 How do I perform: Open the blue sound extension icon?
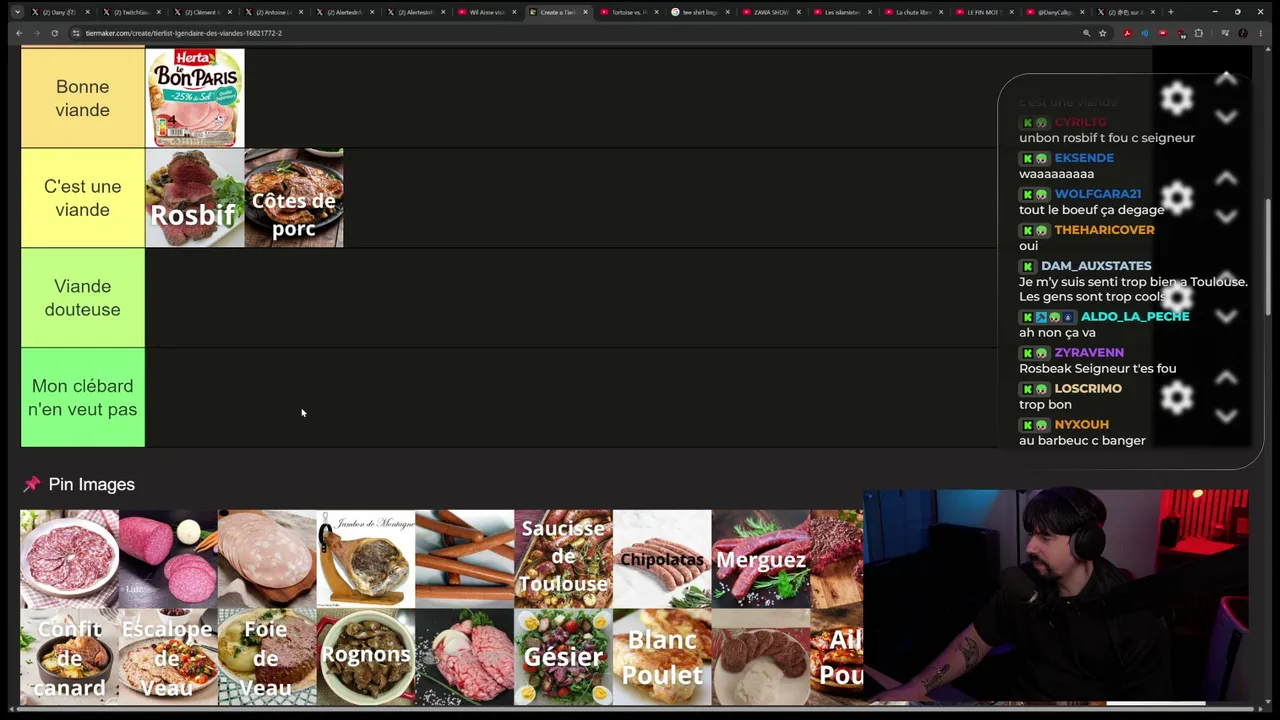click(x=1145, y=33)
